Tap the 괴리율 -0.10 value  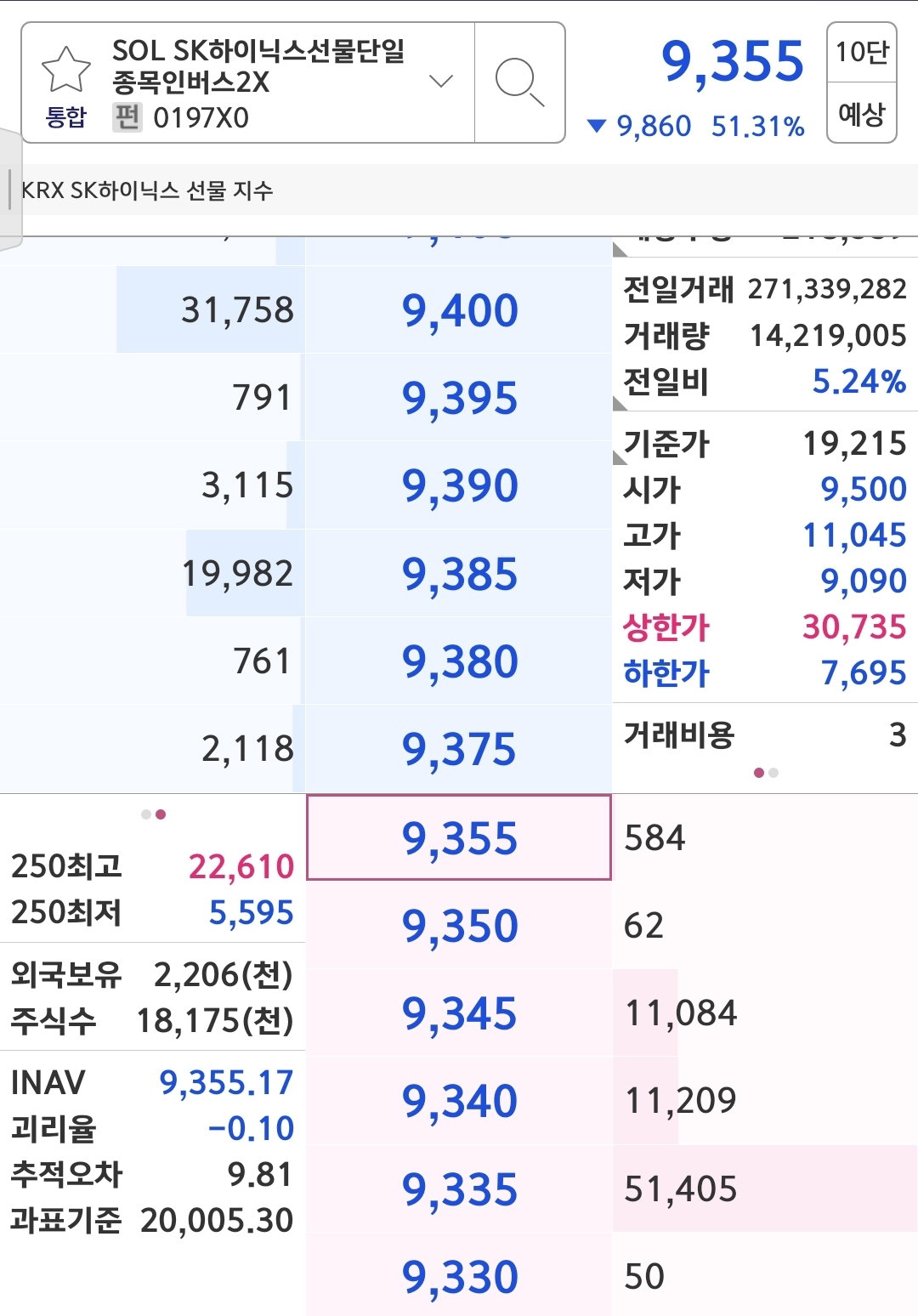click(251, 1128)
